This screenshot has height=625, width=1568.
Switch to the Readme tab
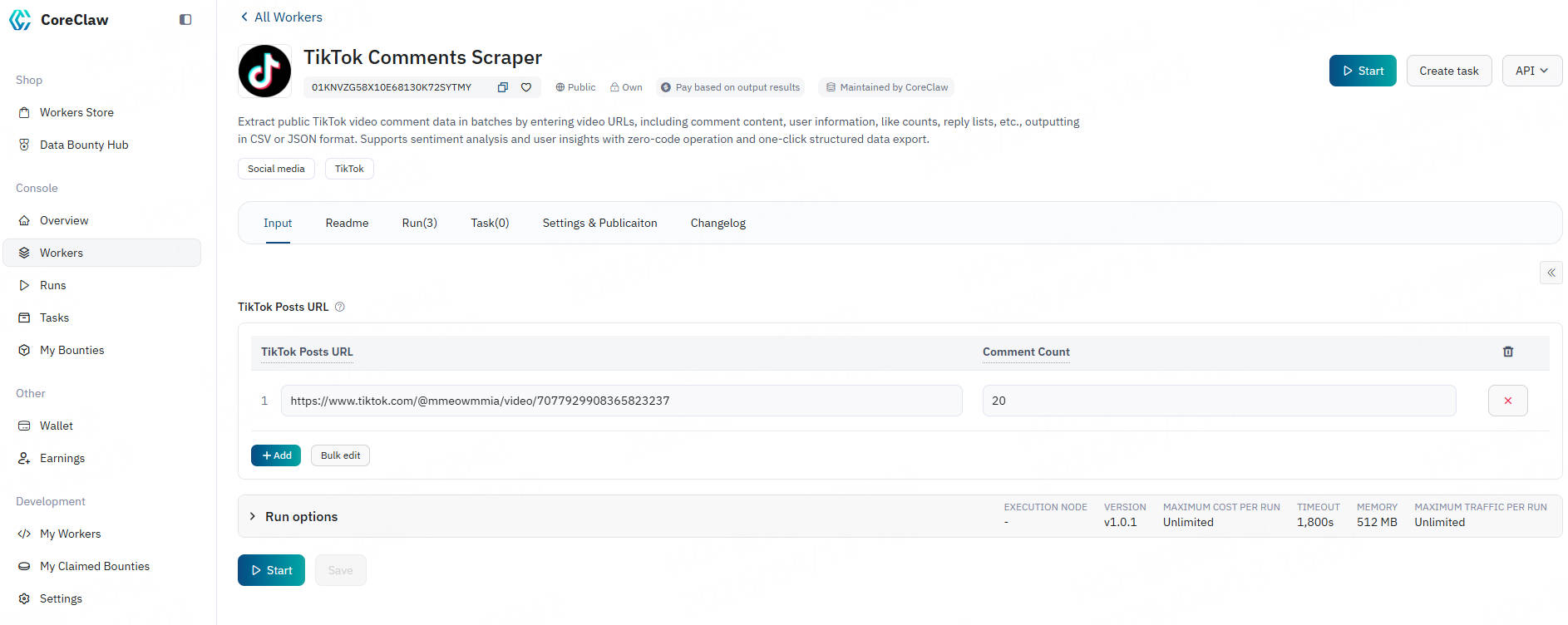[347, 223]
